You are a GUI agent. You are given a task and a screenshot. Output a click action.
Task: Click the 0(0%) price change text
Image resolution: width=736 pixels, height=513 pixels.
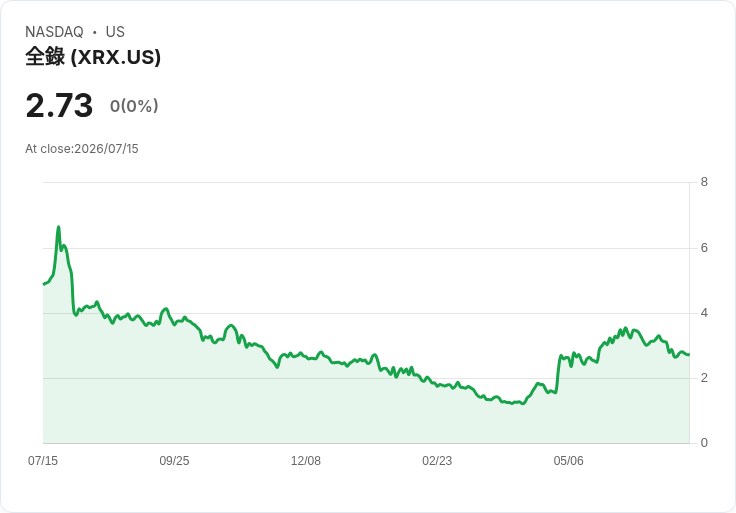(134, 106)
